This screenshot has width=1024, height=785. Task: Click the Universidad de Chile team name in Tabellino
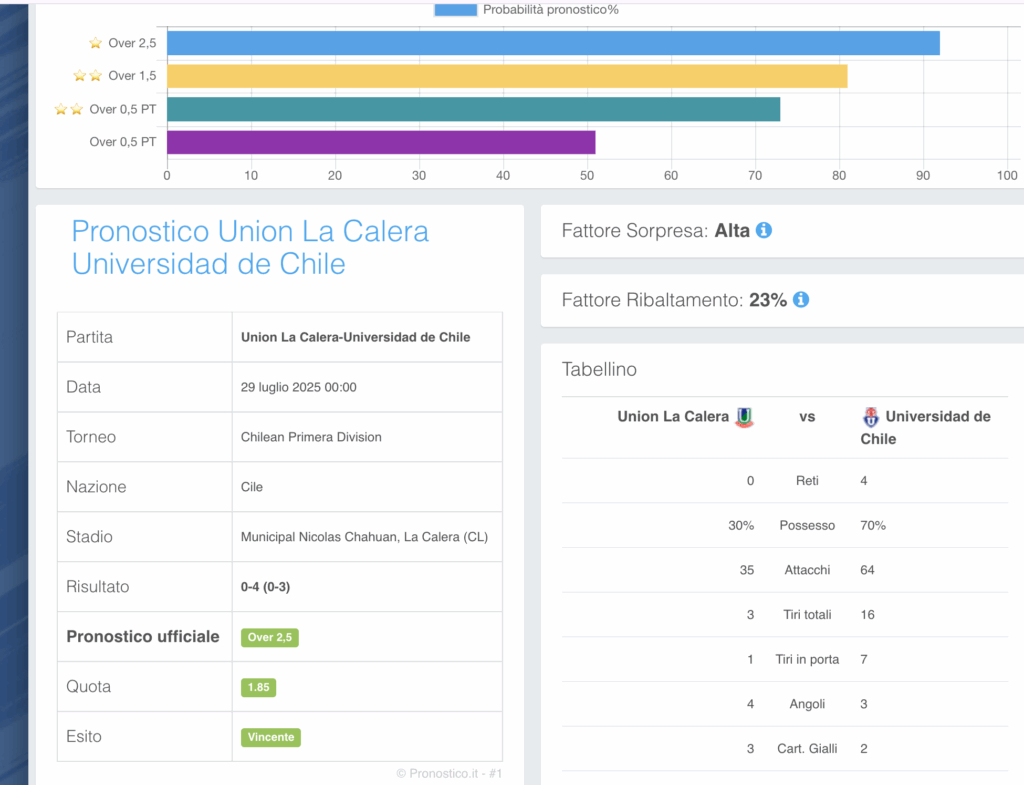(x=925, y=428)
